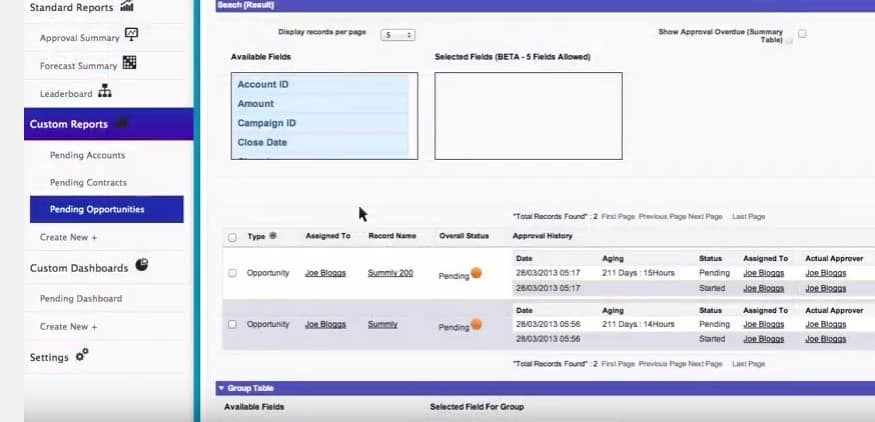The width and height of the screenshot is (875, 422).
Task: Click the Custom Dashboards pie chart icon
Action: tap(141, 267)
